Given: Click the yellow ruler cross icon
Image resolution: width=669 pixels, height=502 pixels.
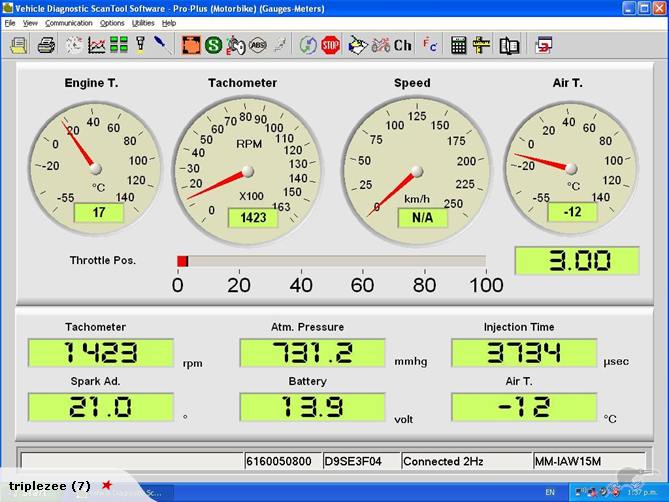Looking at the screenshot, I should [x=481, y=45].
